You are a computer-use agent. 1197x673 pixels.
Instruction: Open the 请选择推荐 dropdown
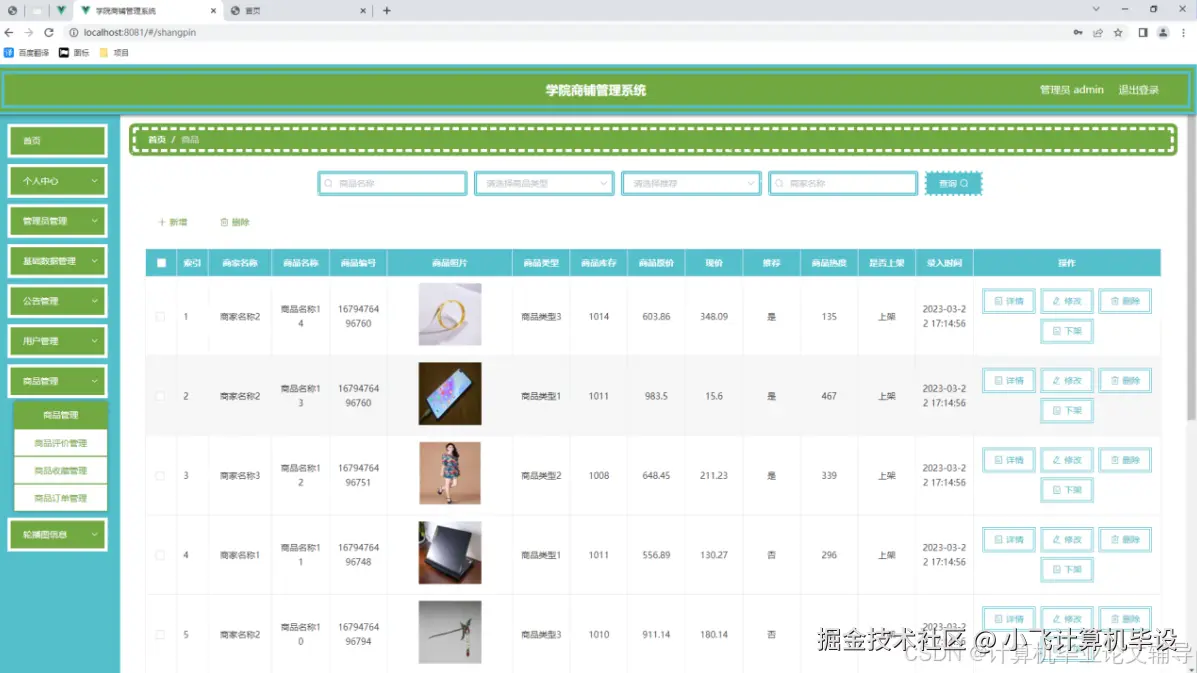coord(691,184)
